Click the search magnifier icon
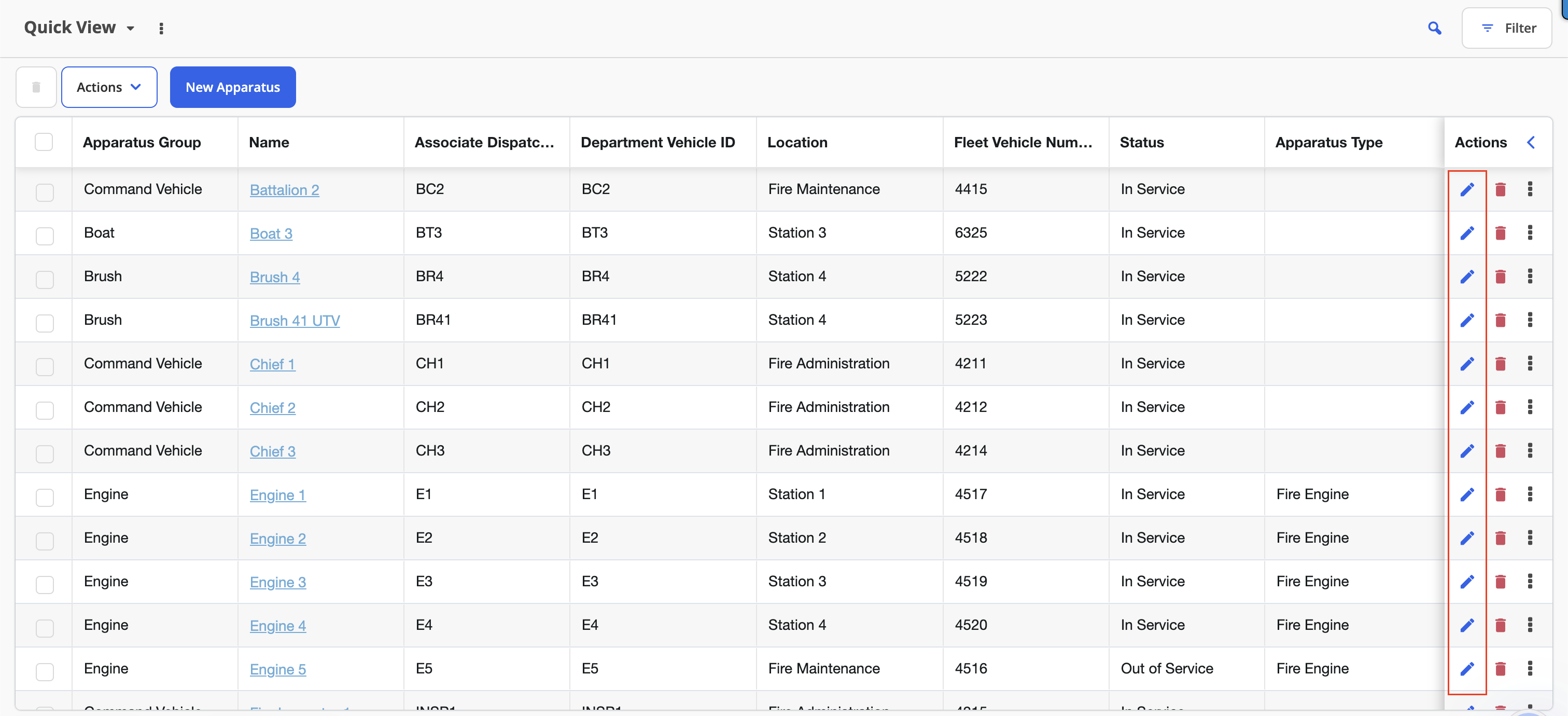Viewport: 1568px width, 716px height. pyautogui.click(x=1435, y=28)
